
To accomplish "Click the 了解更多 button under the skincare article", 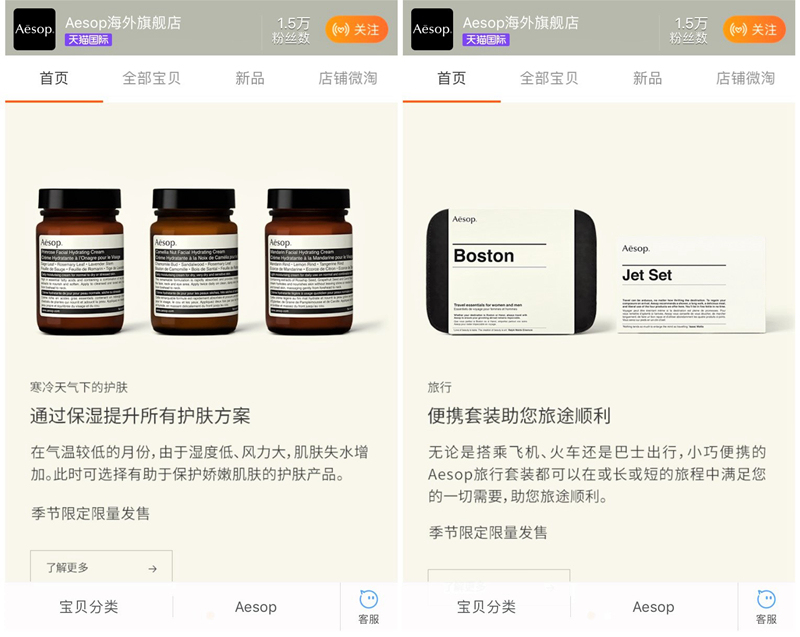I will click(101, 567).
